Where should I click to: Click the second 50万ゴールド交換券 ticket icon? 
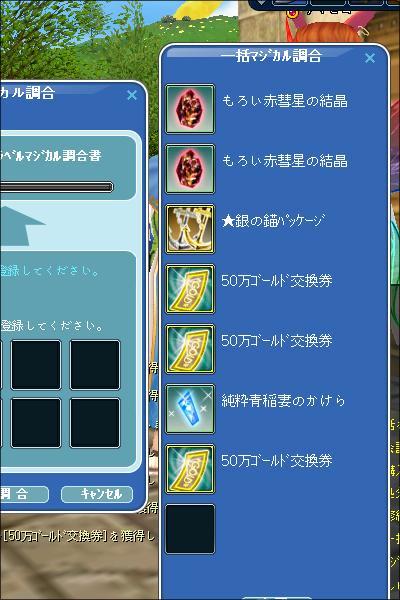coord(190,349)
